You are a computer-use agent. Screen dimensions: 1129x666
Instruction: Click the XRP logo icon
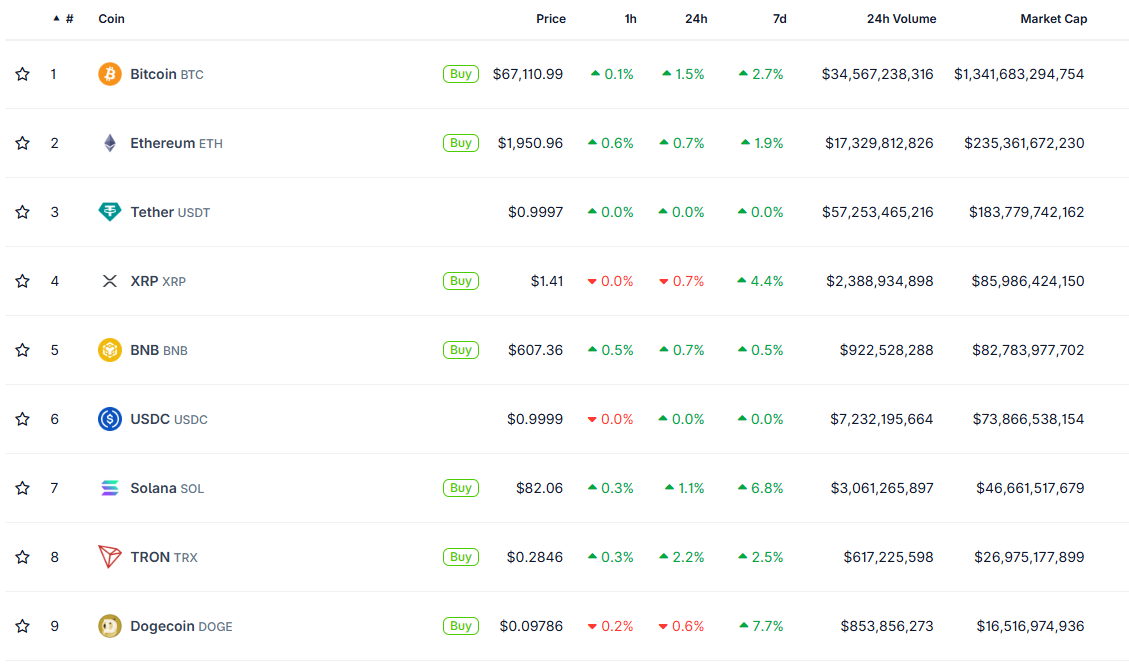click(x=110, y=281)
